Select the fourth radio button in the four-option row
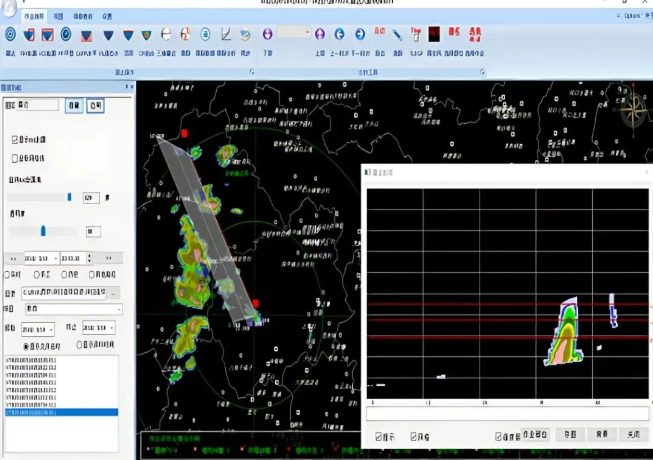This screenshot has width=653, height=460. click(x=92, y=275)
